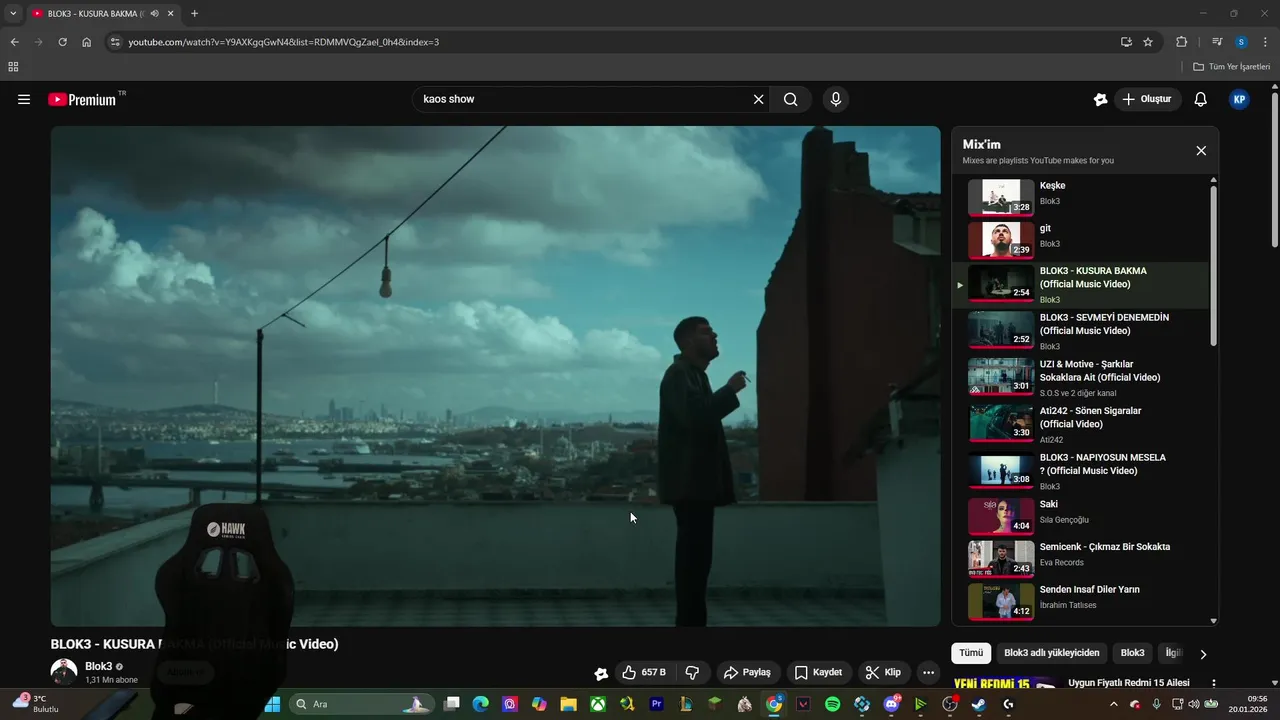Screen dimensions: 1280x720
Task: Click install app icon in address bar
Action: 1126,42
